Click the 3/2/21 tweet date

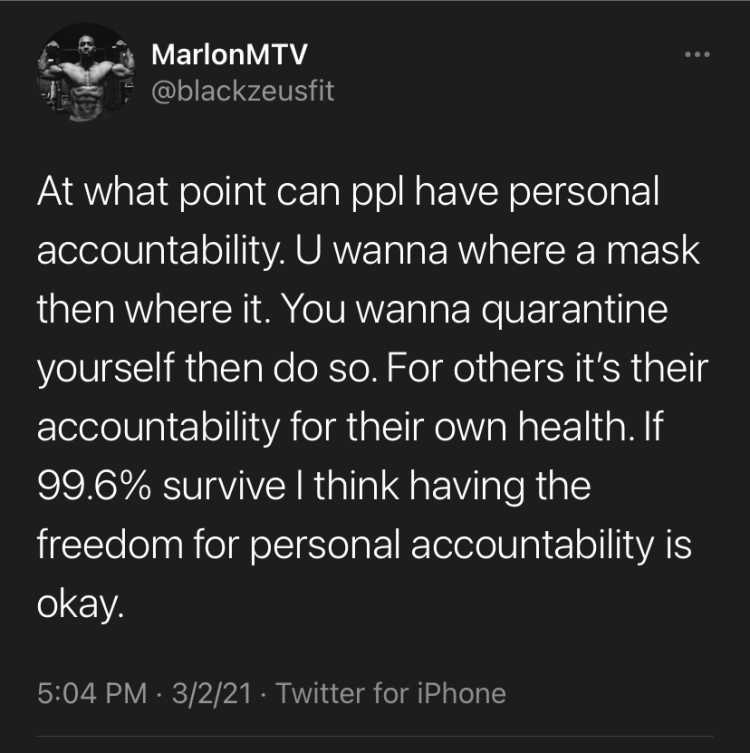[x=212, y=693]
